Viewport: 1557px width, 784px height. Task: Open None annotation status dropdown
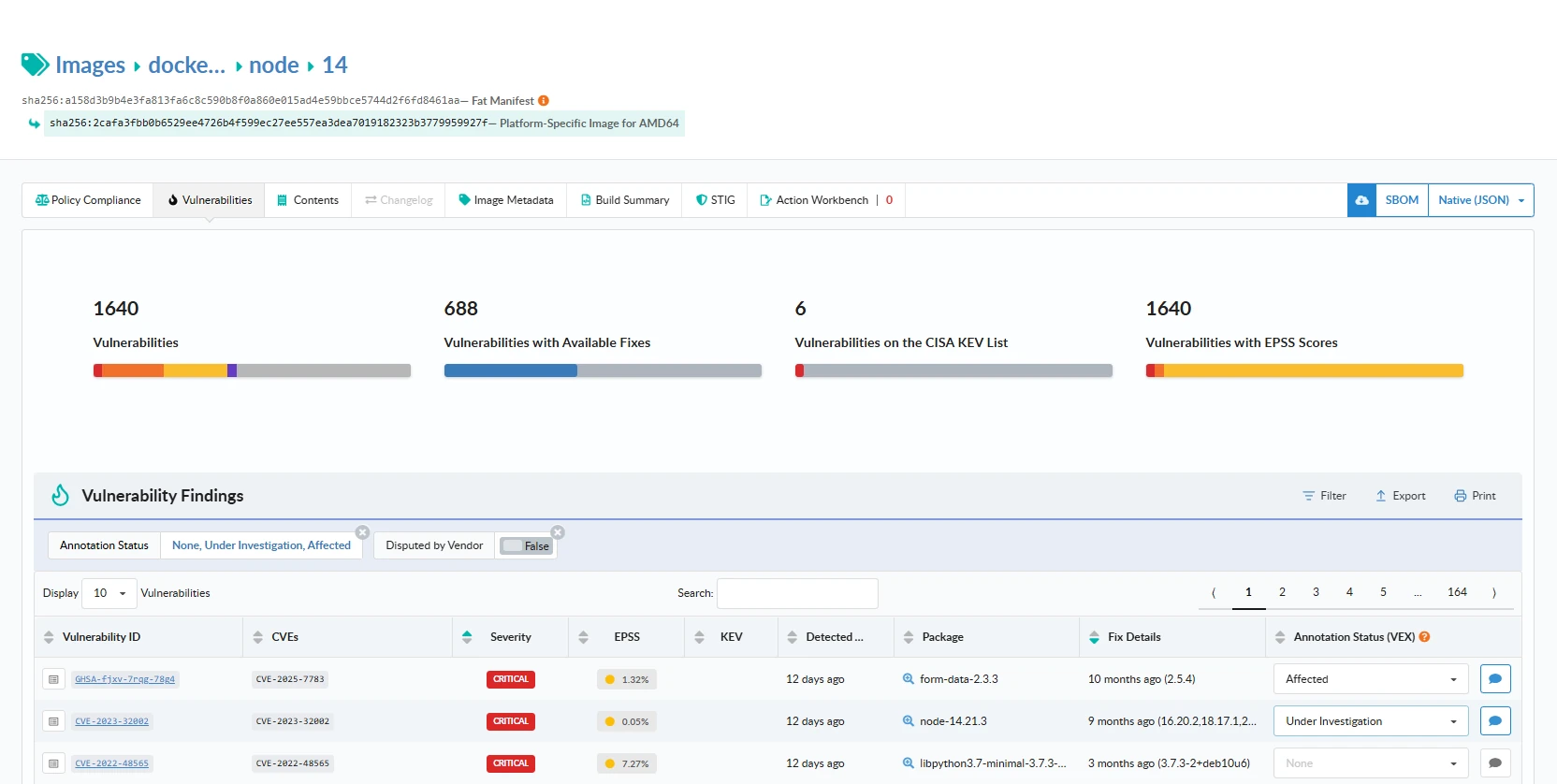pyautogui.click(x=1371, y=763)
